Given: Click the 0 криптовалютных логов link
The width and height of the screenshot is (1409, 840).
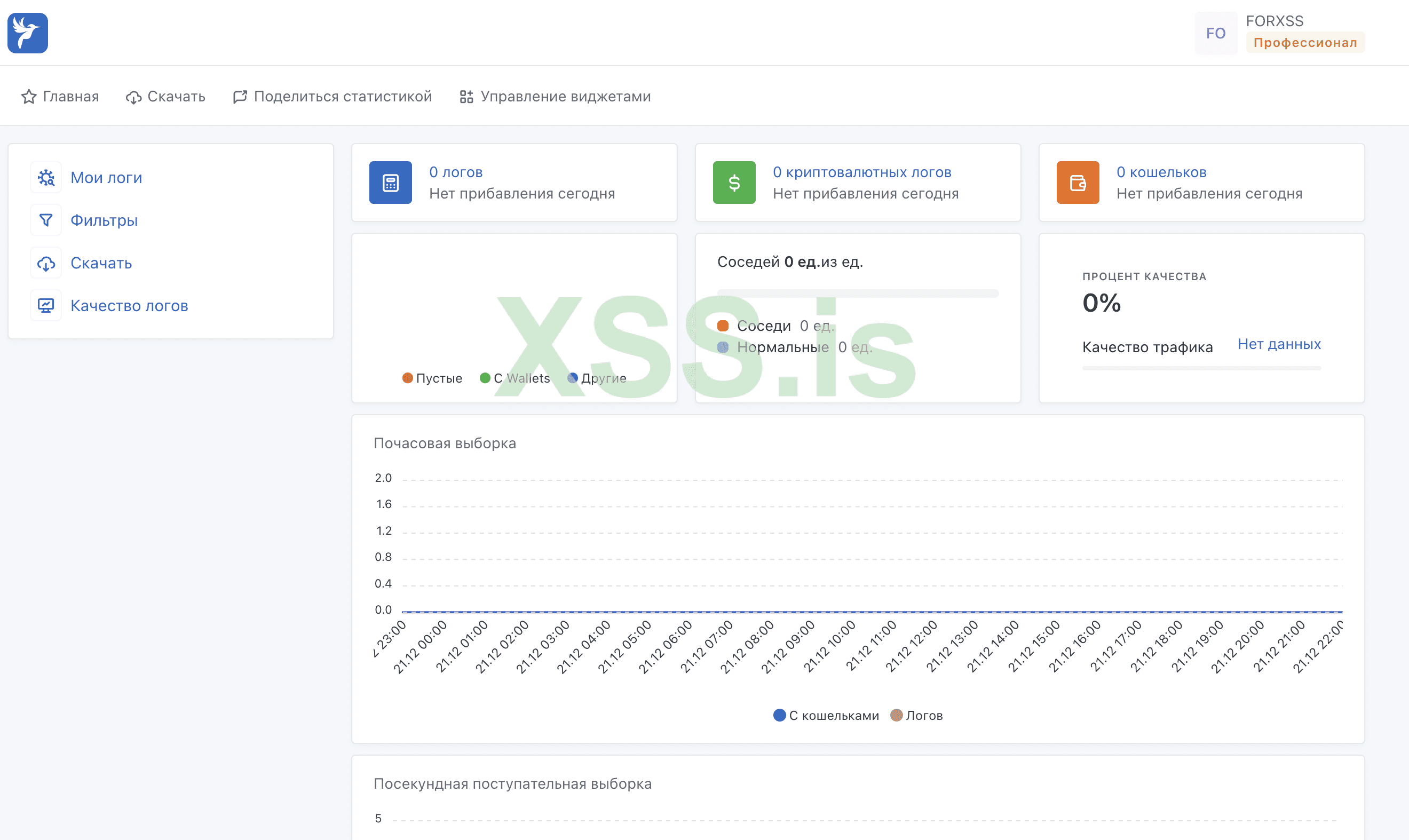Looking at the screenshot, I should (x=861, y=172).
